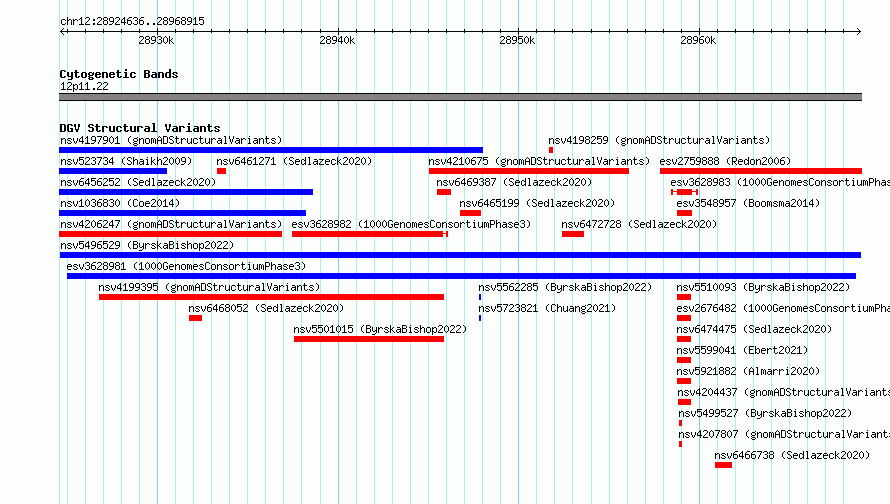Click the blue bar of esv3628981
Image resolution: width=890 pixels, height=504 pixels.
[x=461, y=276]
